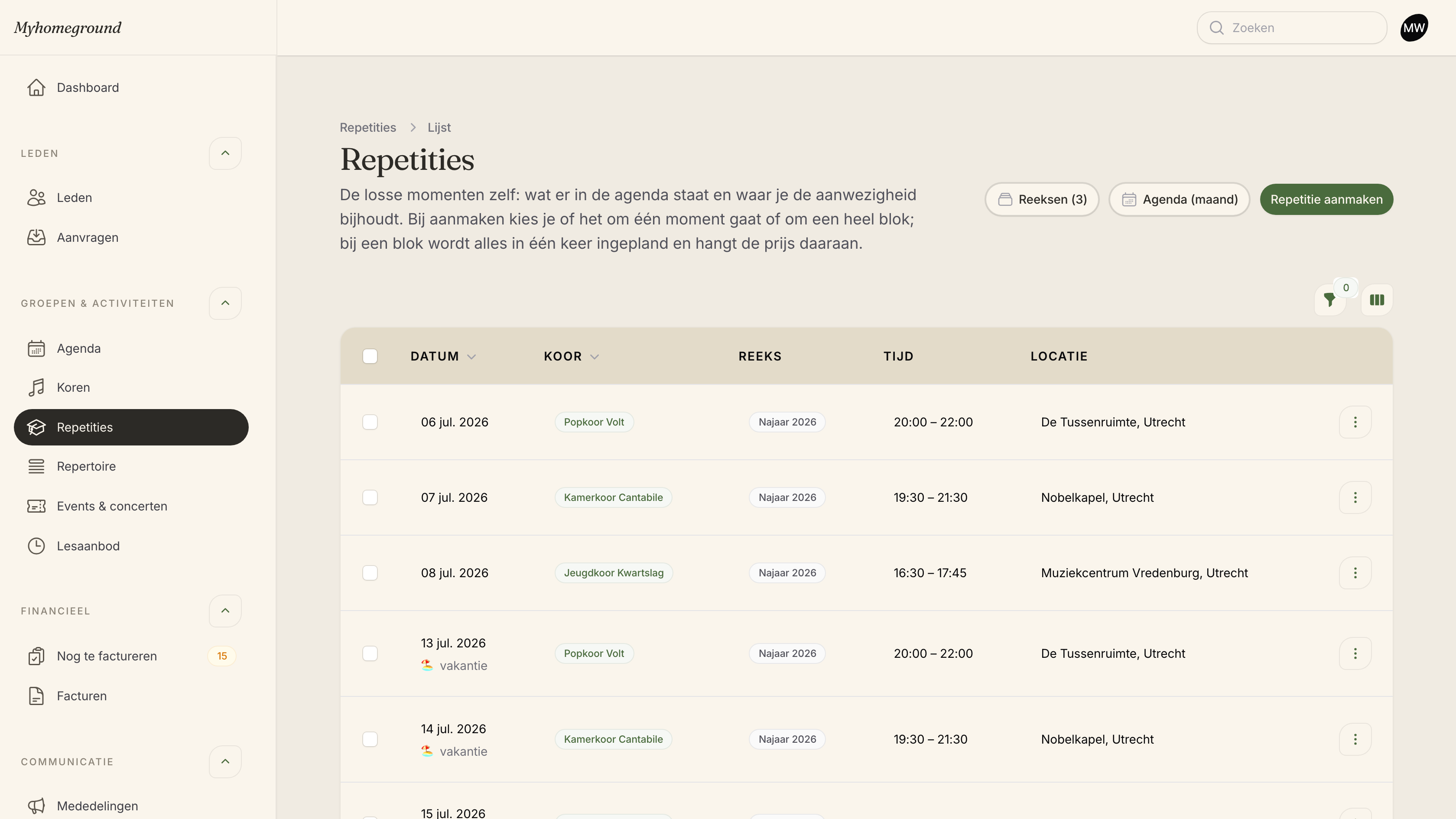This screenshot has height=819, width=1456.
Task: Click the Repertoire list icon
Action: tap(36, 466)
